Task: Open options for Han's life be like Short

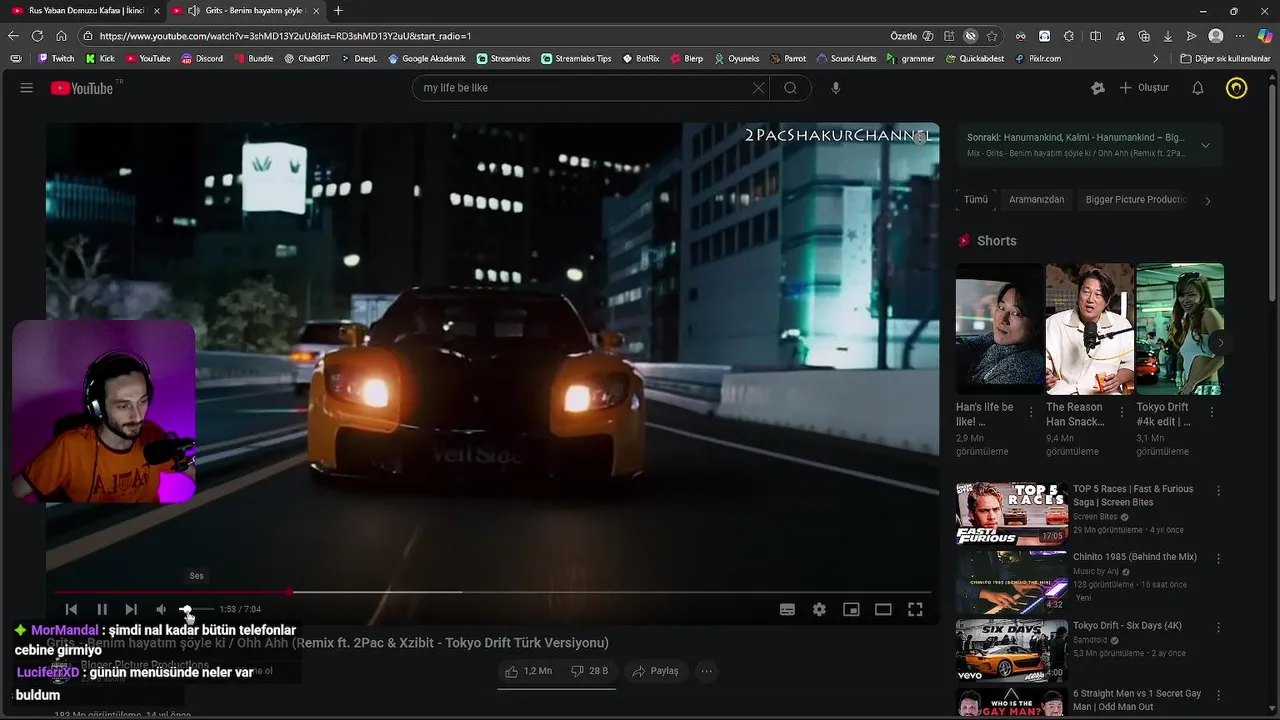Action: (1031, 412)
